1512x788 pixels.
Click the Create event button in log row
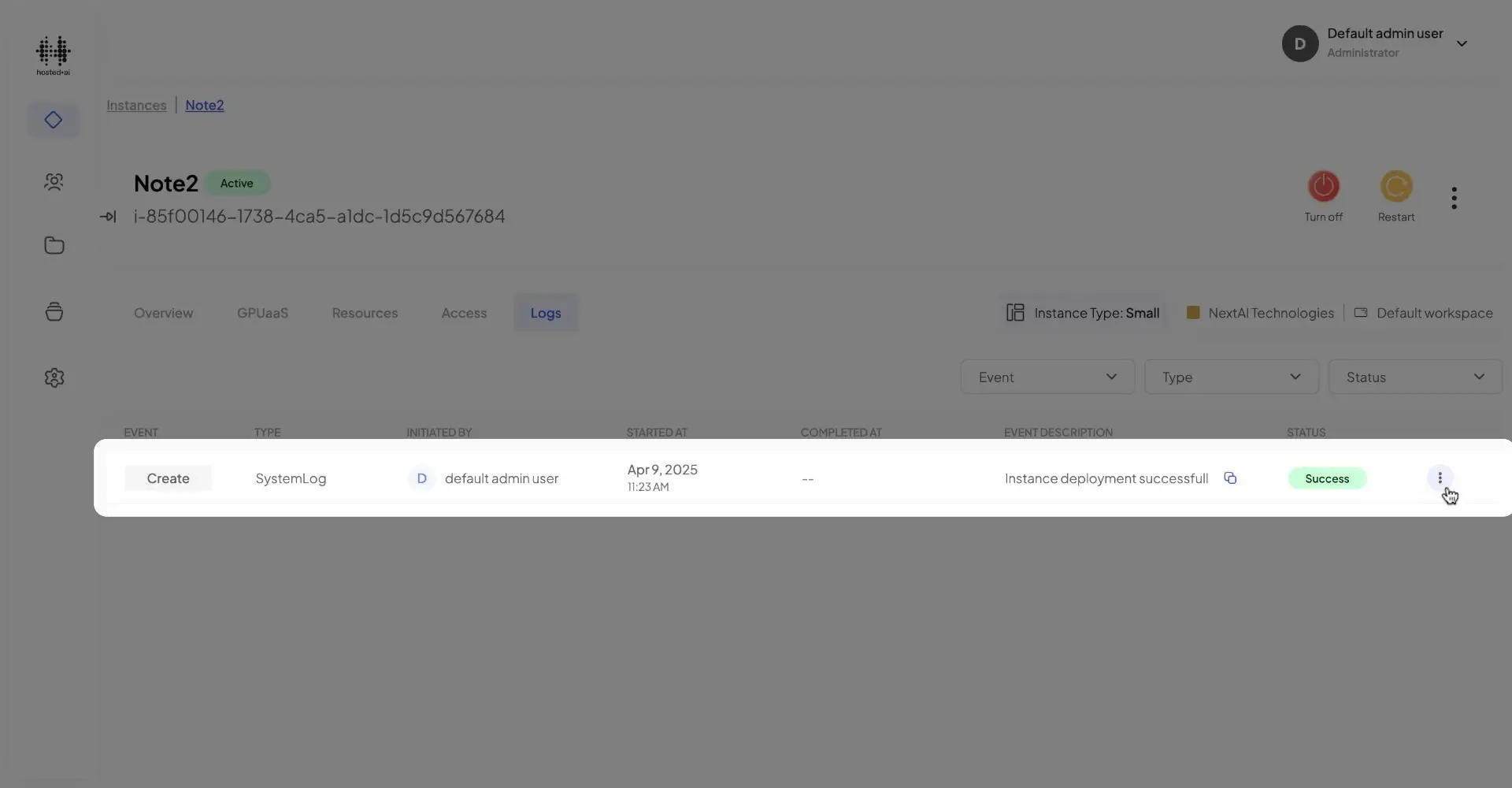point(168,478)
